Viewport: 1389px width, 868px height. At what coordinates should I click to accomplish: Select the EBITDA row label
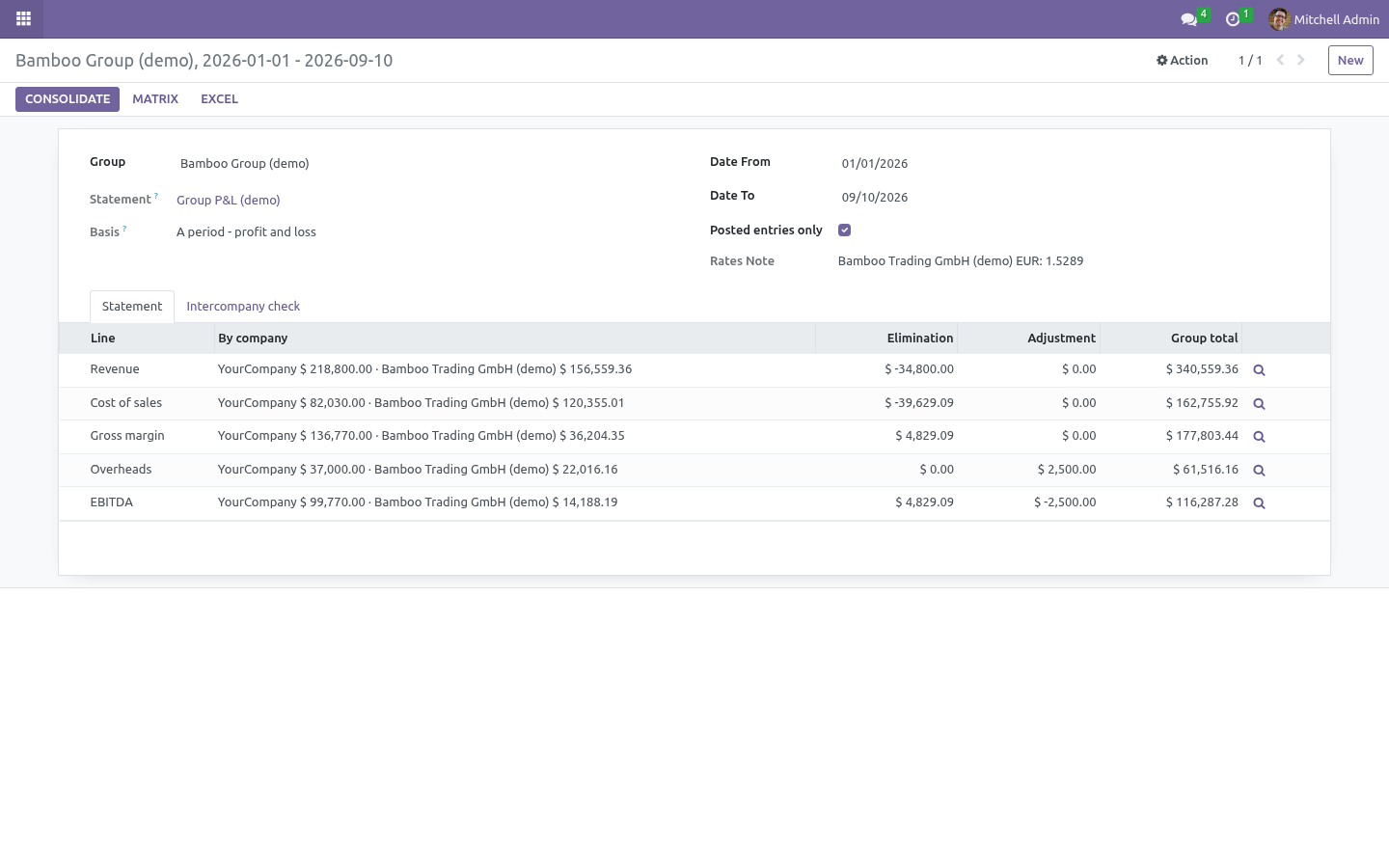pos(112,502)
